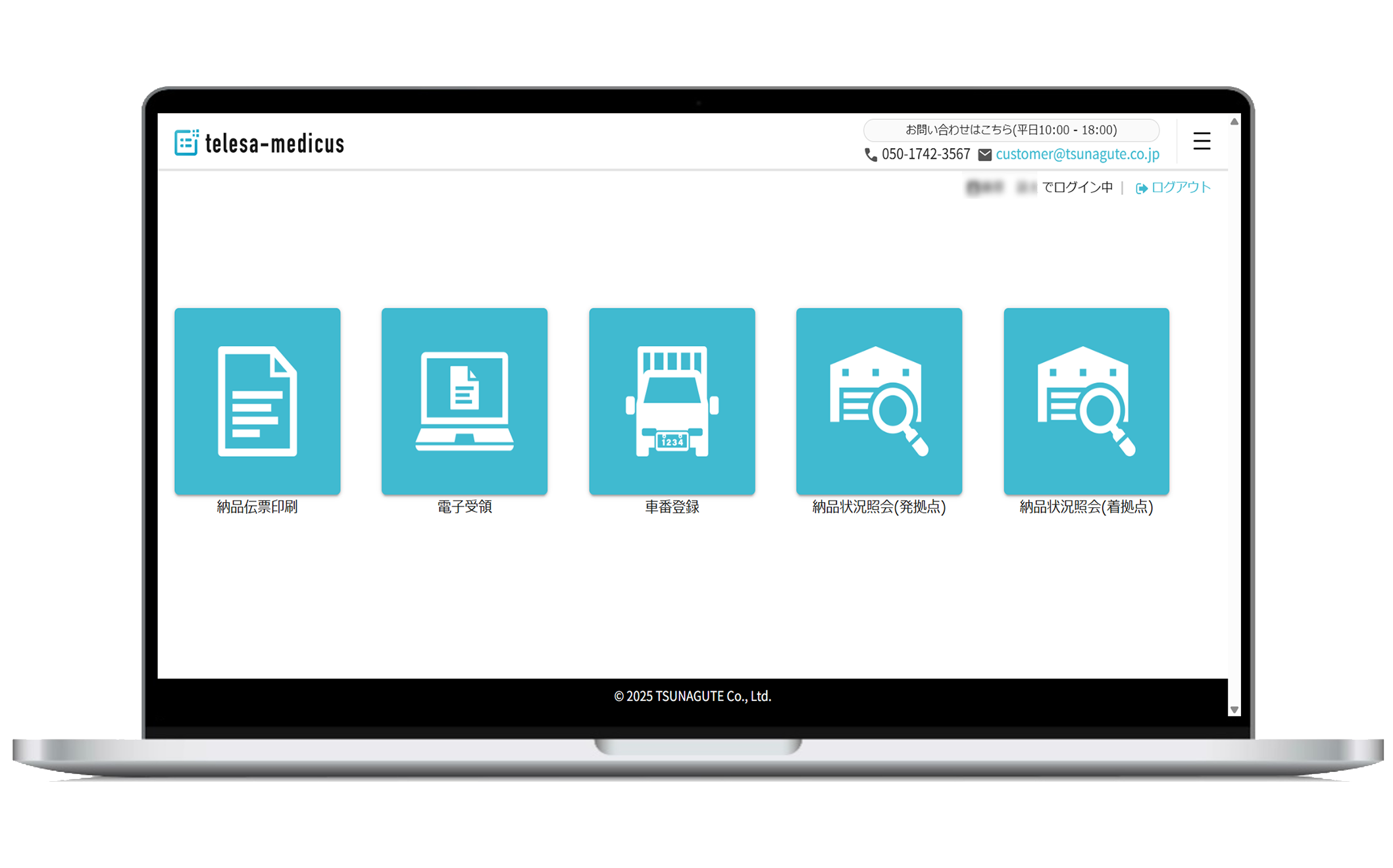Image resolution: width=1393 pixels, height=868 pixels.
Task: Click the 電子受領 text label
Action: (464, 507)
